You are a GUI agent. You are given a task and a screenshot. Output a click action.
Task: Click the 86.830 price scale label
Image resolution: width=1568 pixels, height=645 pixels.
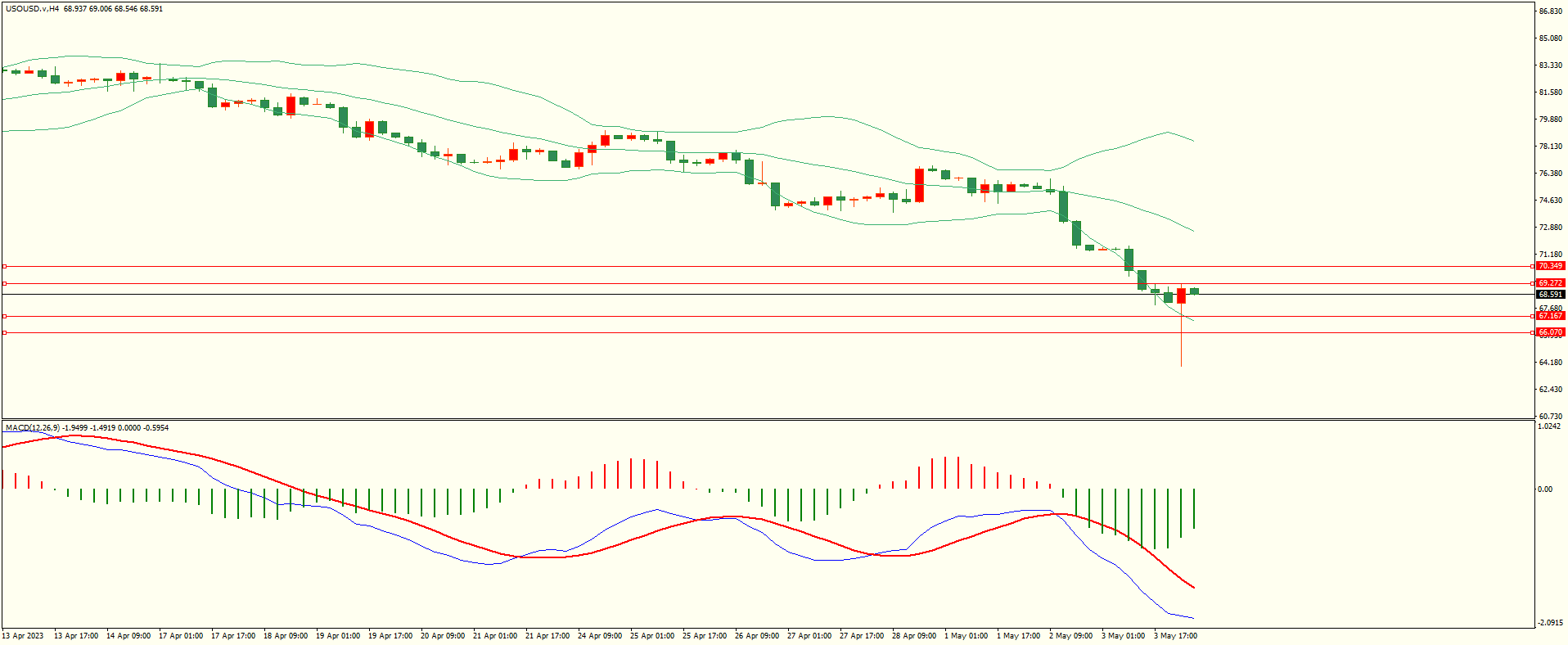coord(1551,11)
